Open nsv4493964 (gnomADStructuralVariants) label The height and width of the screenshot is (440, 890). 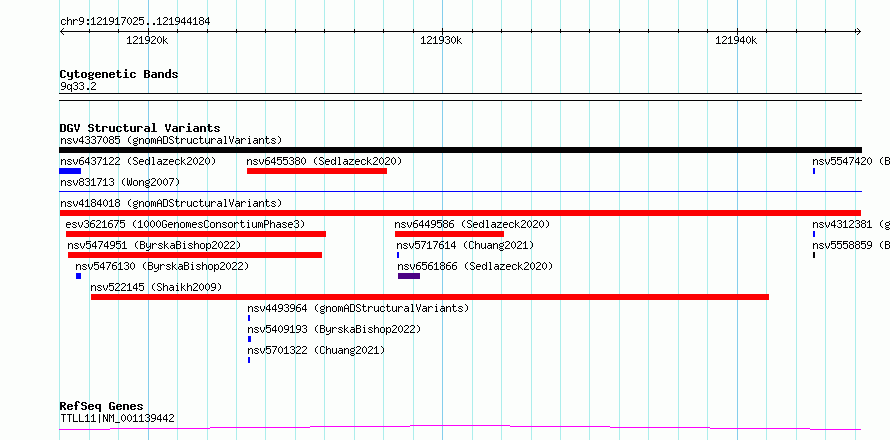click(358, 308)
